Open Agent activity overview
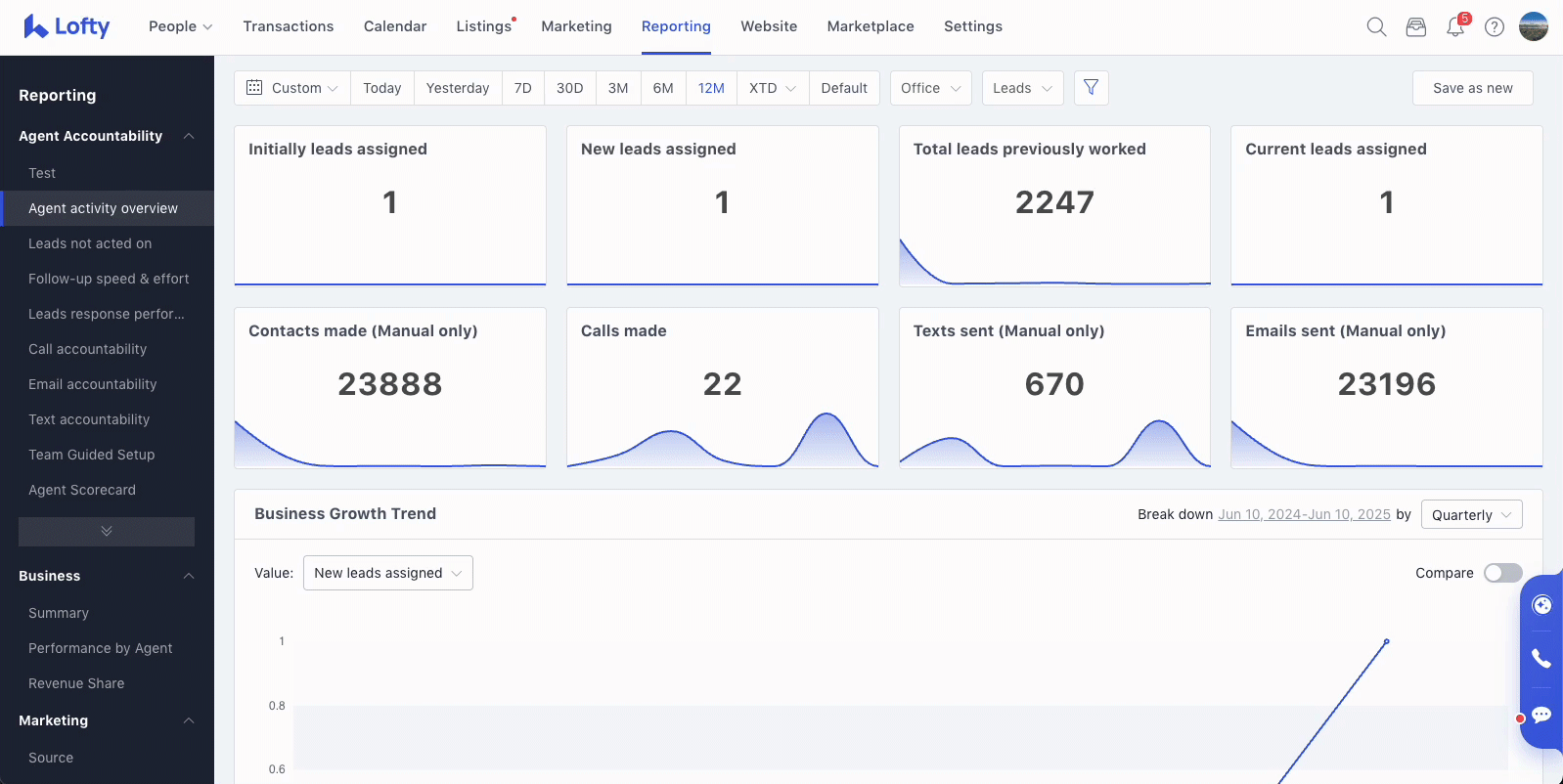The image size is (1563, 784). pos(107,208)
